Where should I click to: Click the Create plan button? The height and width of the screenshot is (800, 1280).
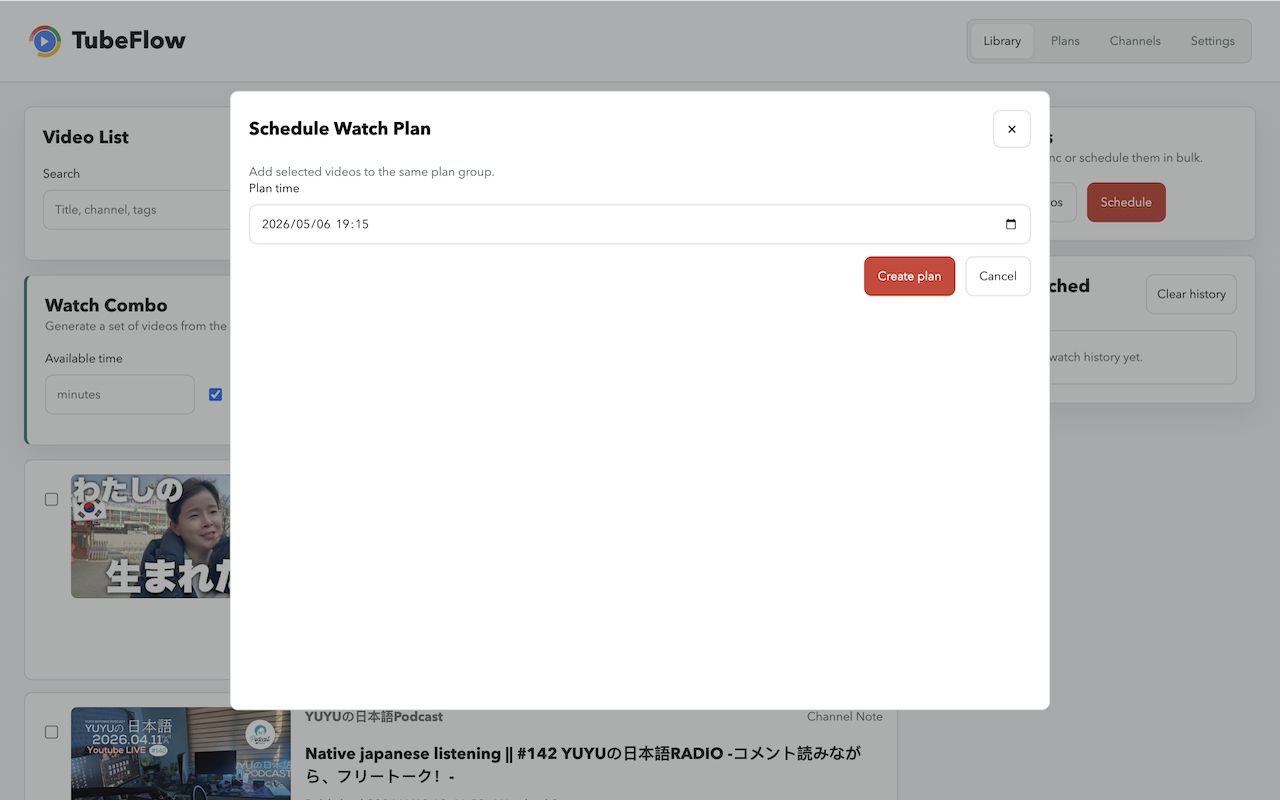(x=909, y=276)
